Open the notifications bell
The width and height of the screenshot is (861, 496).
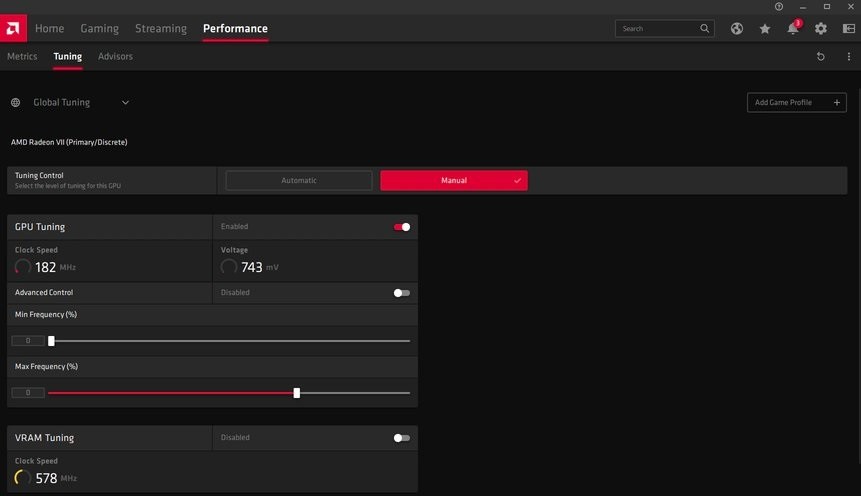tap(793, 29)
